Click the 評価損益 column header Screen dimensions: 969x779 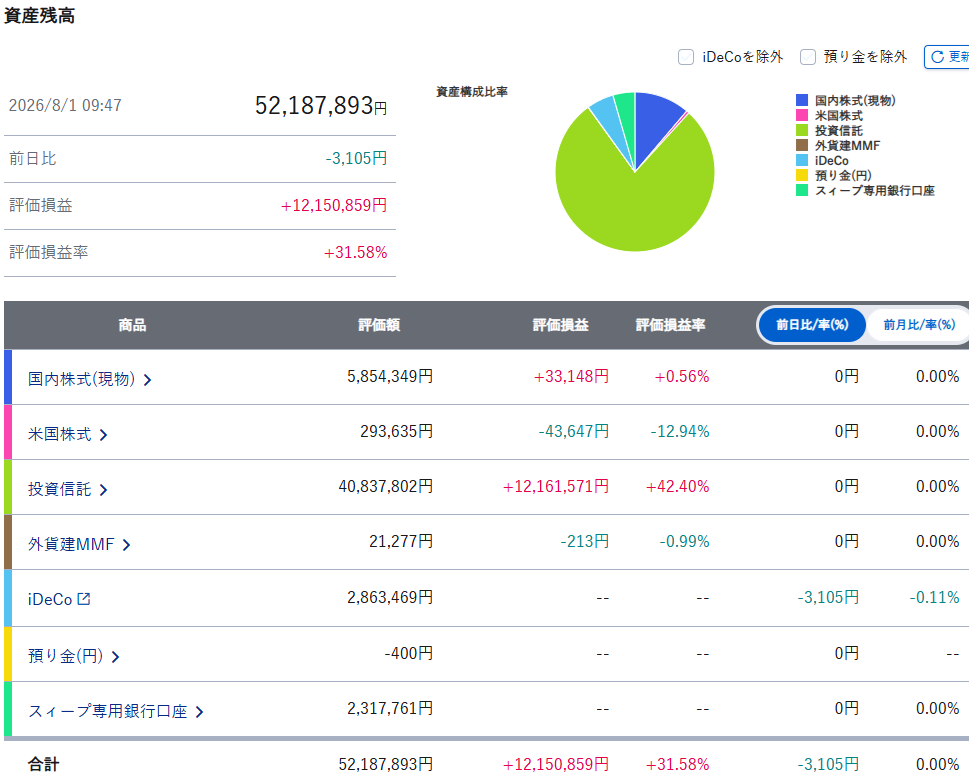[561, 325]
